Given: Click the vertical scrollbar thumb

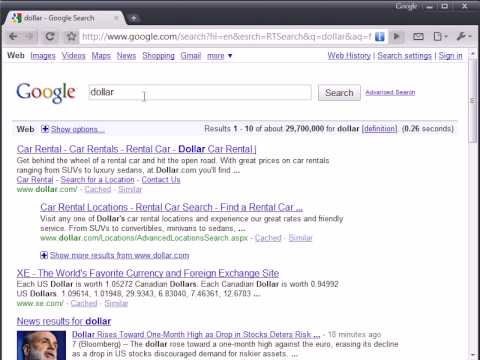Looking at the screenshot, I should pos(472,100).
